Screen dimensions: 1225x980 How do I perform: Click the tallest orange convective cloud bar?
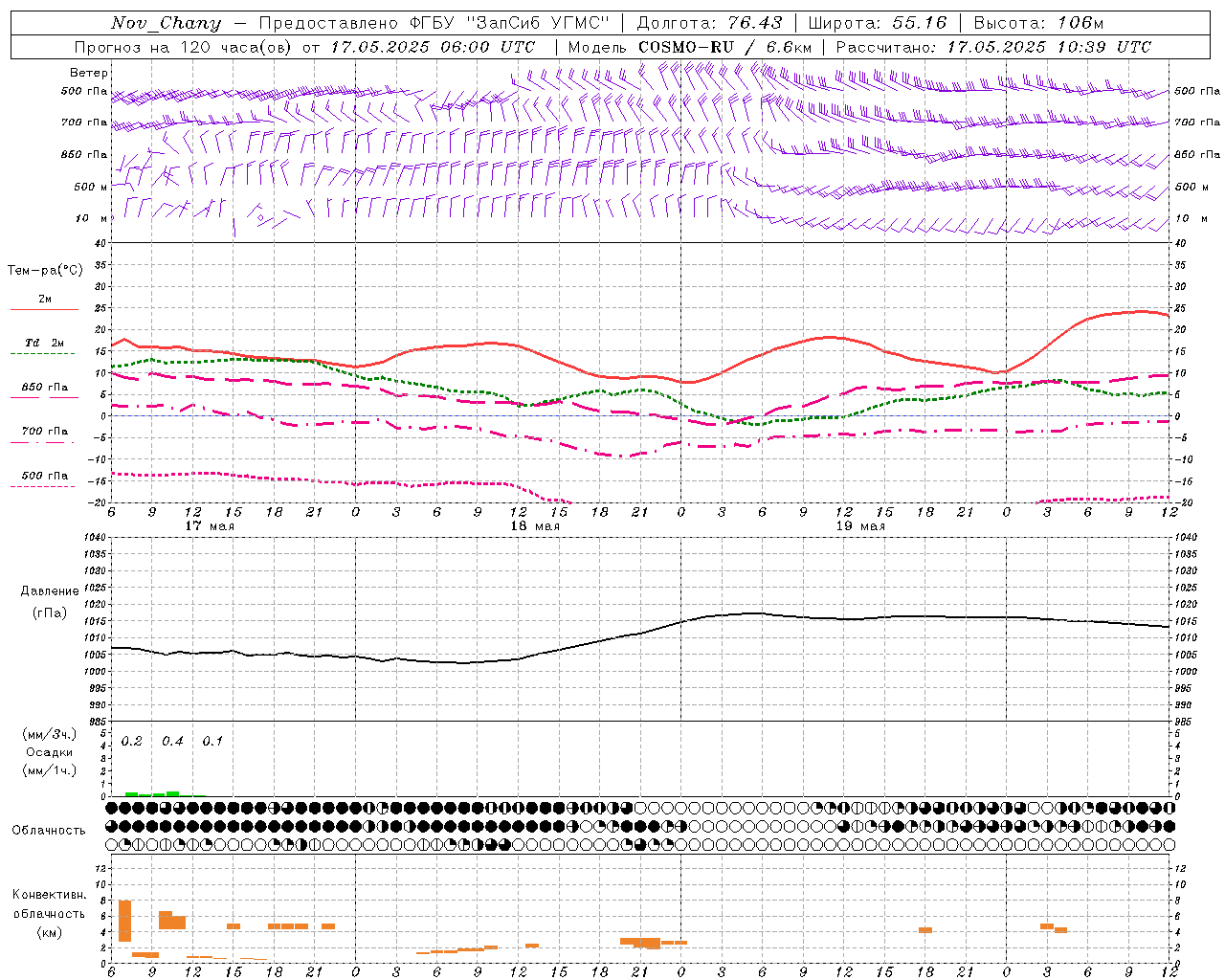(x=124, y=921)
